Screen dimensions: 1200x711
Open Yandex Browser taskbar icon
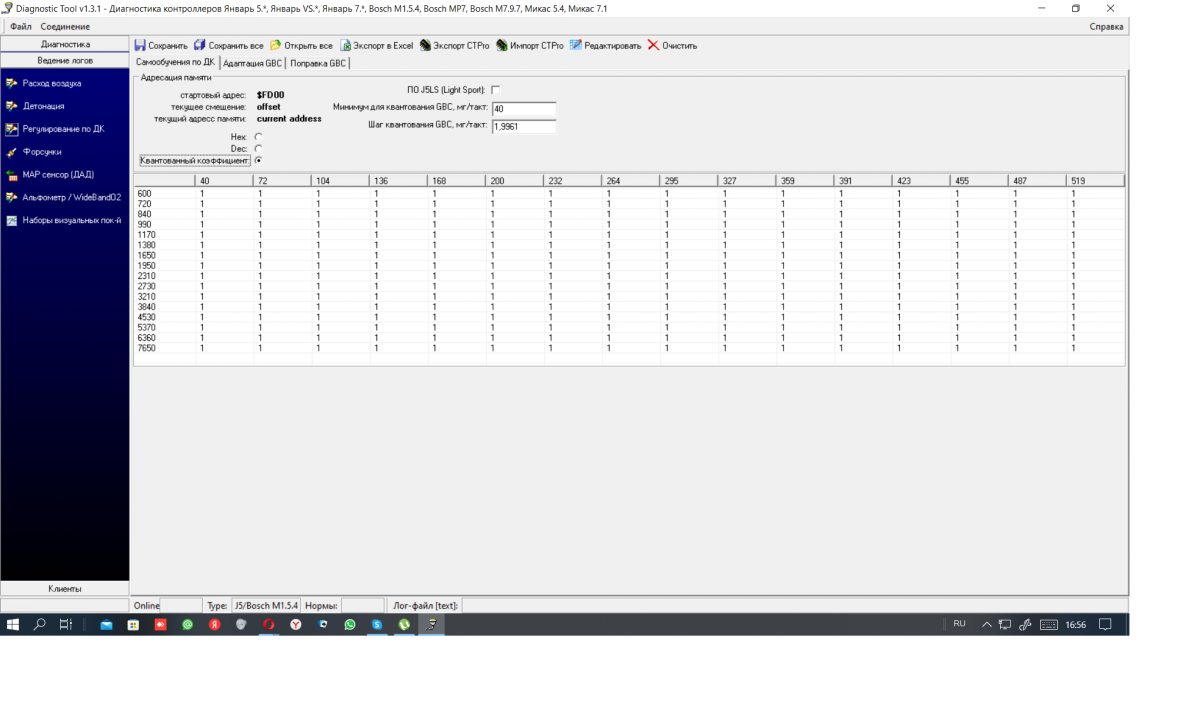click(296, 624)
